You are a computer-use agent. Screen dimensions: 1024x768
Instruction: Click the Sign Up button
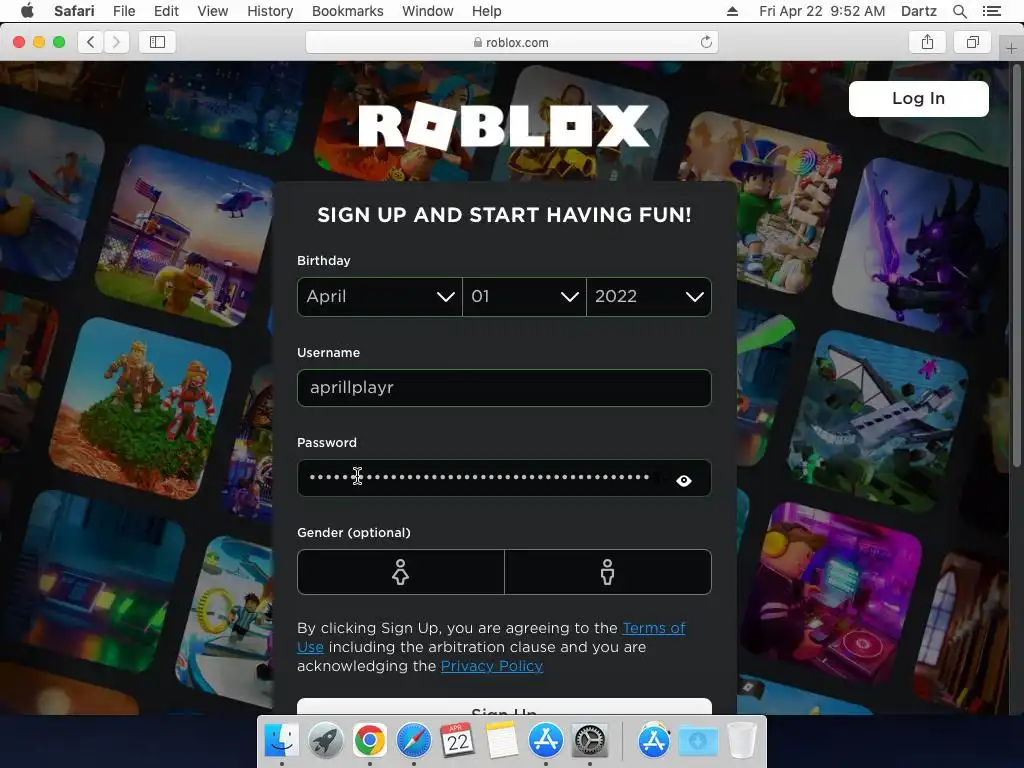504,707
